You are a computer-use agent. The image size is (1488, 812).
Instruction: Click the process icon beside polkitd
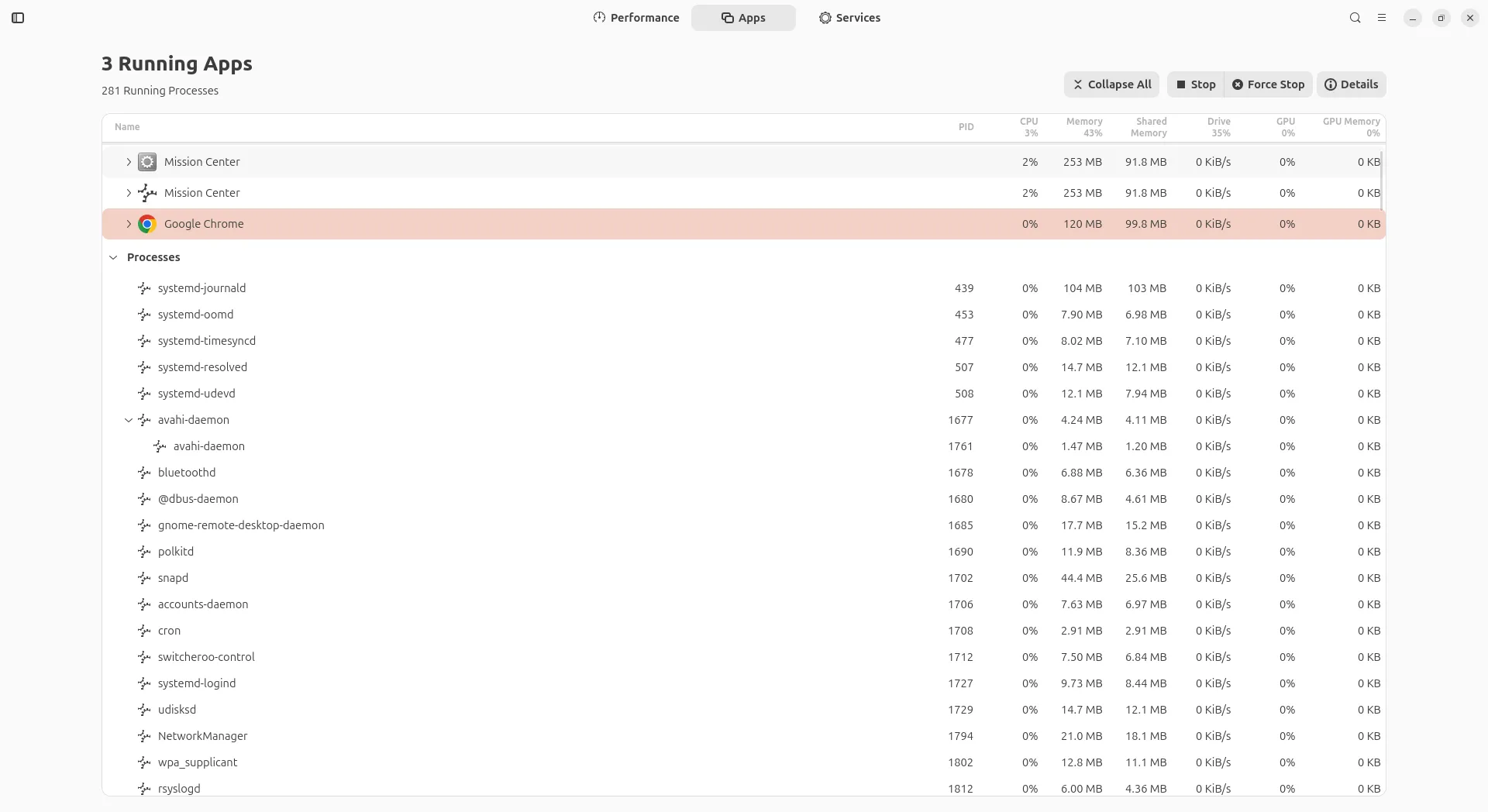(144, 552)
